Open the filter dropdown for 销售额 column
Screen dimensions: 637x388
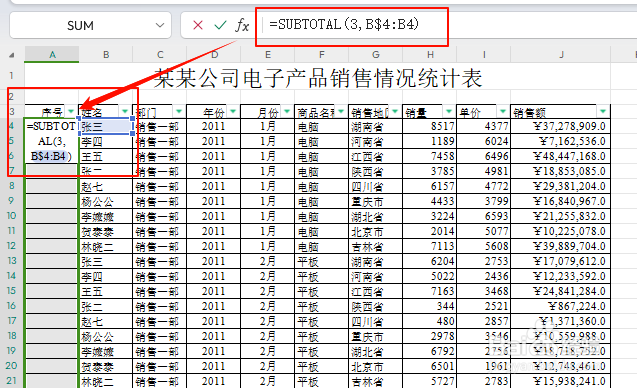point(603,111)
